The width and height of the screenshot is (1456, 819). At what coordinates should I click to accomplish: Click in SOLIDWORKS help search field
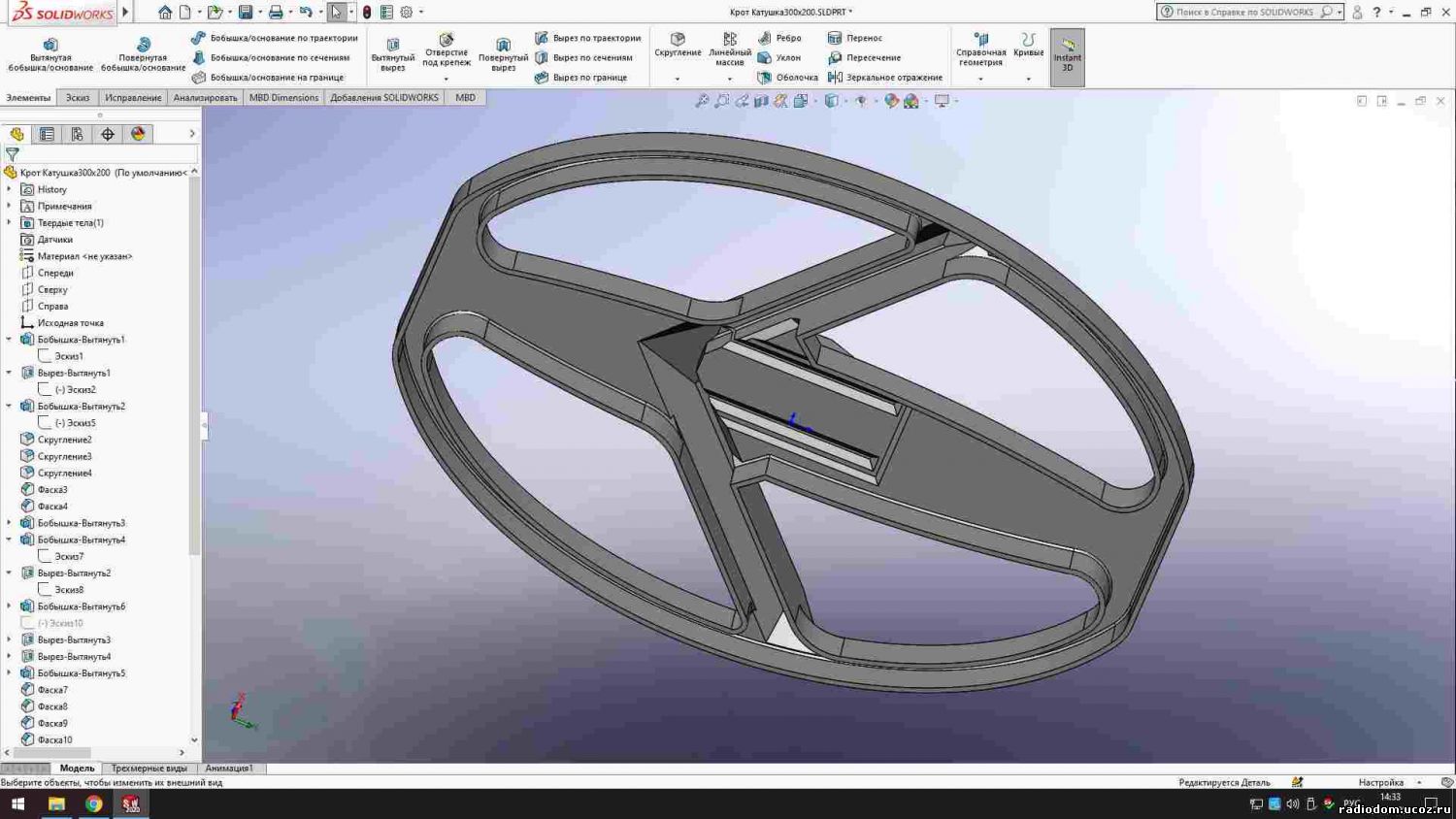point(1245,12)
